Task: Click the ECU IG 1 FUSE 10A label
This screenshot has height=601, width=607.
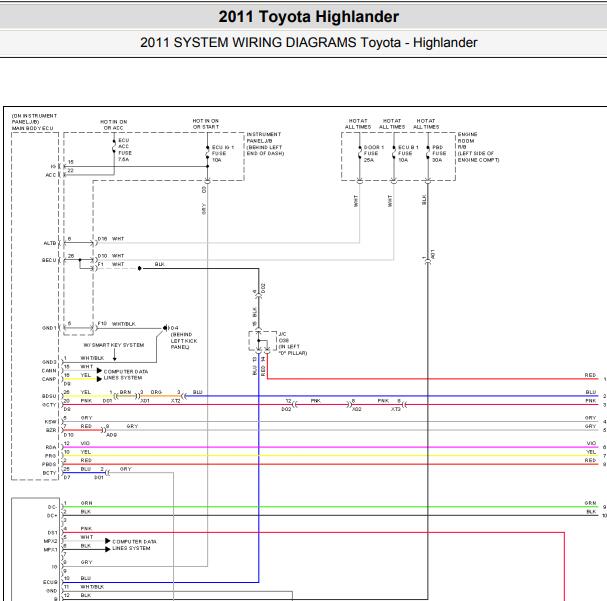Action: coord(223,154)
